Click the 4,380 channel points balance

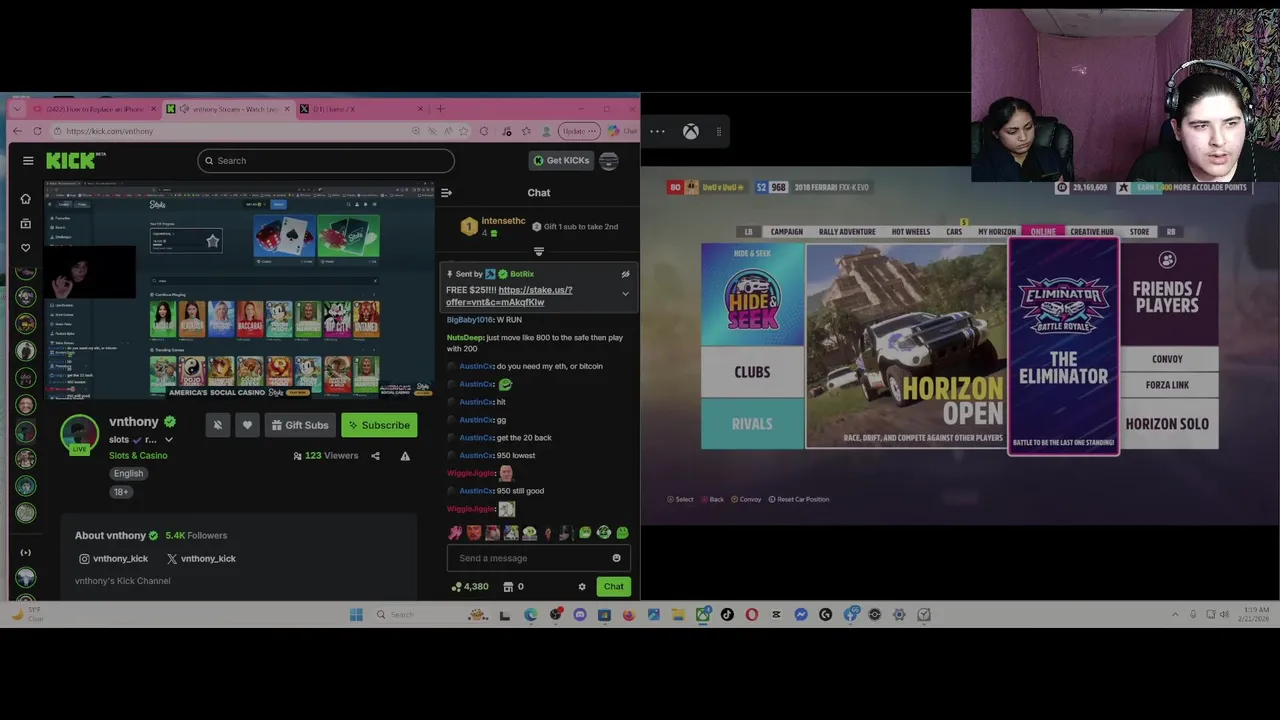click(470, 587)
